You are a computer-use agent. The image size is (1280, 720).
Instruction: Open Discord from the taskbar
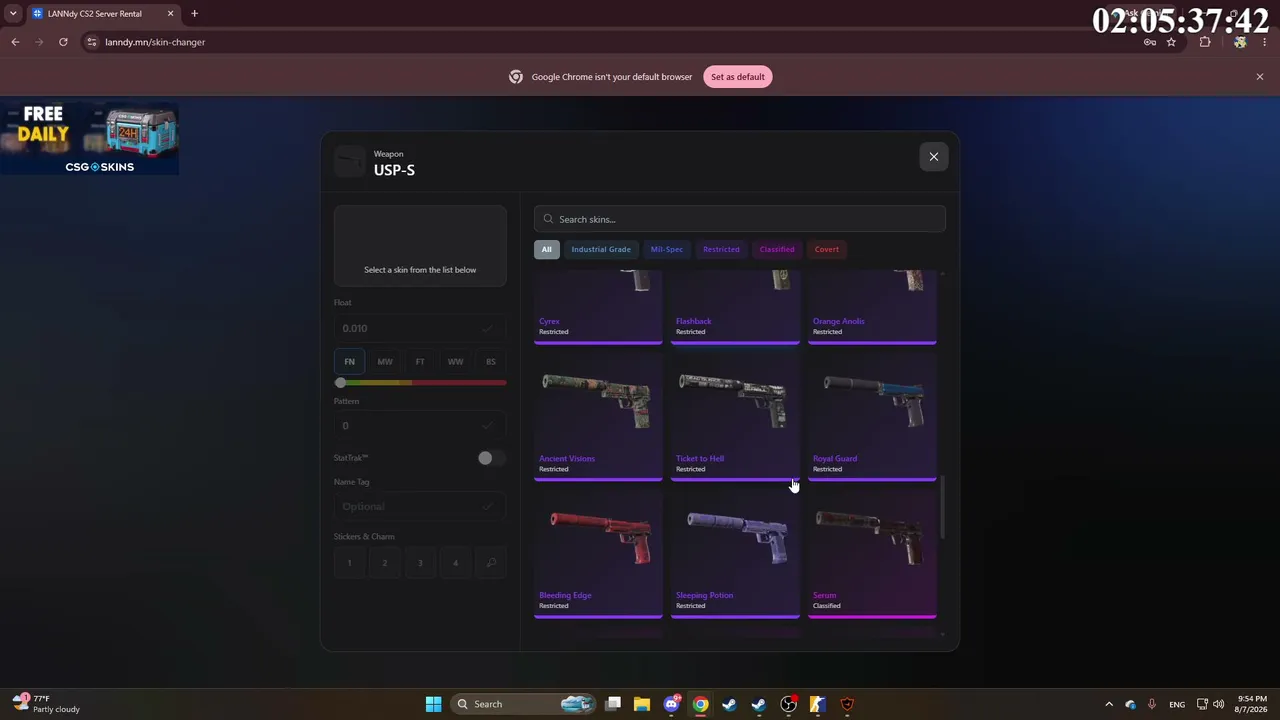(x=672, y=704)
